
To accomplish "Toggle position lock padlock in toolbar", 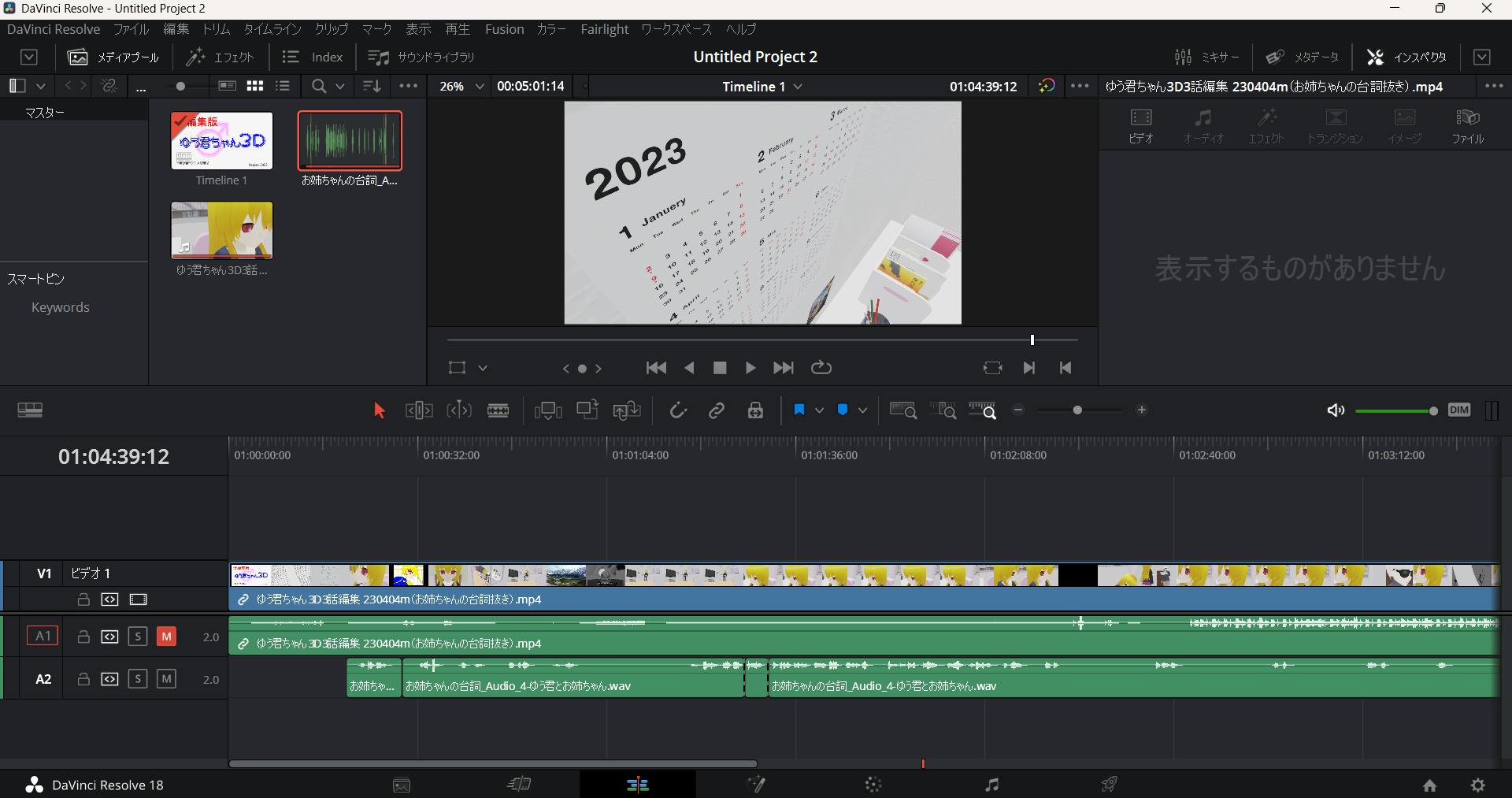I will (x=756, y=410).
